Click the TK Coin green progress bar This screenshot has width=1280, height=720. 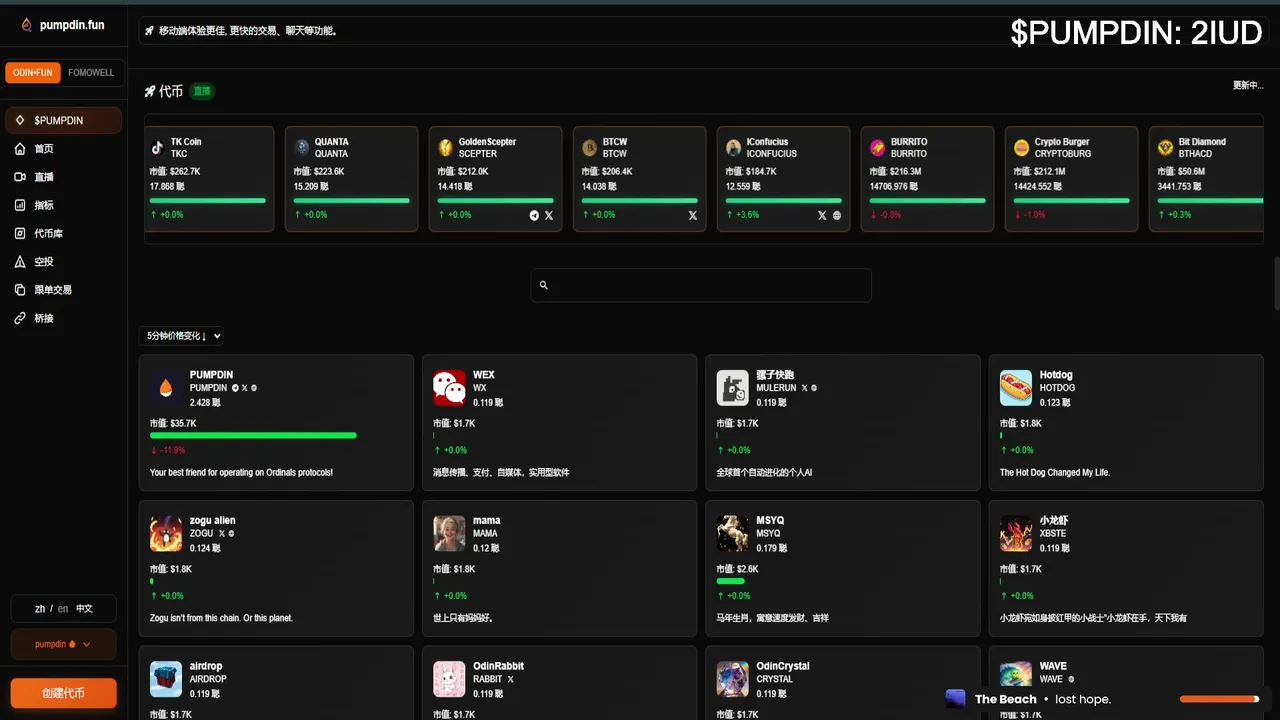pyautogui.click(x=208, y=200)
